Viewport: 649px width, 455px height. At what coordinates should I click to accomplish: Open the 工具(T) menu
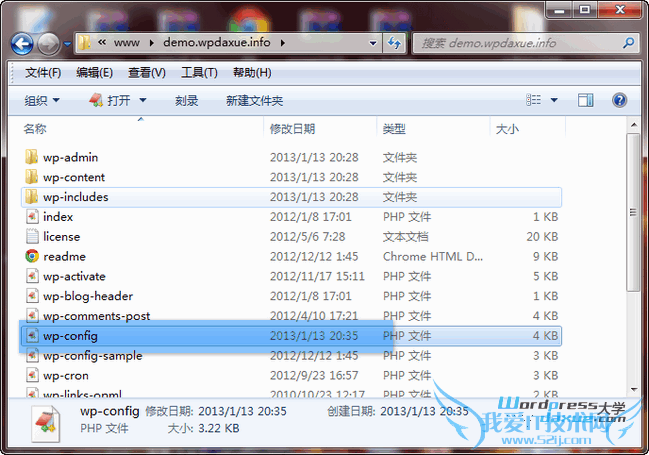point(199,73)
